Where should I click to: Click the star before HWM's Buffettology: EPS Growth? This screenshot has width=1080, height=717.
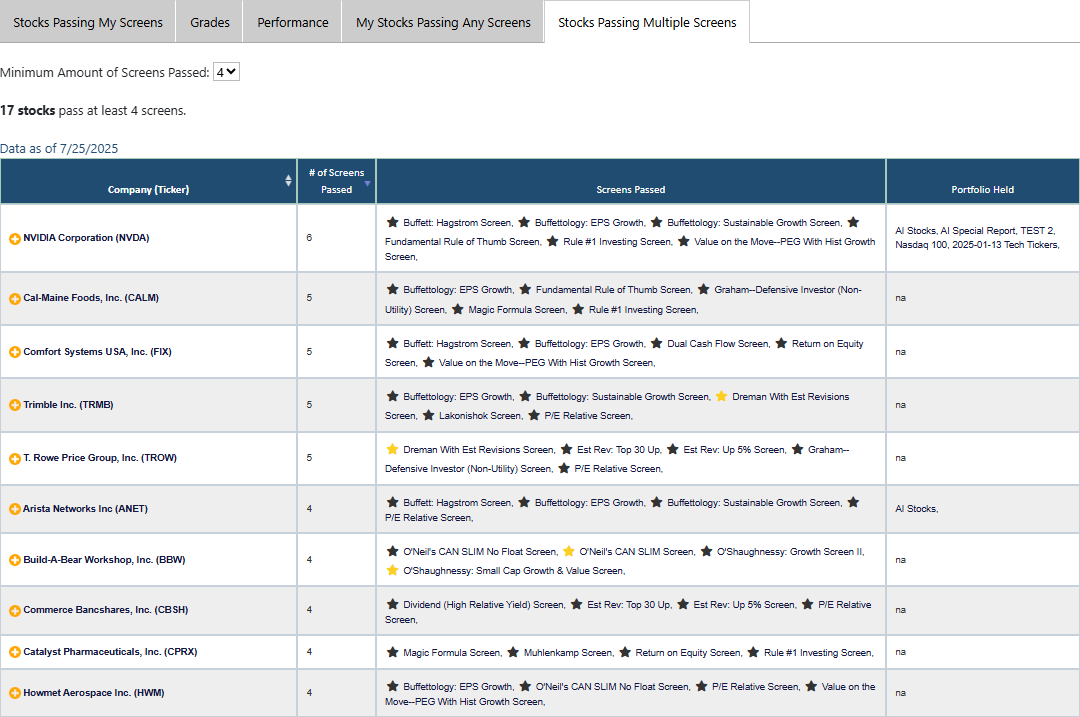tap(393, 686)
